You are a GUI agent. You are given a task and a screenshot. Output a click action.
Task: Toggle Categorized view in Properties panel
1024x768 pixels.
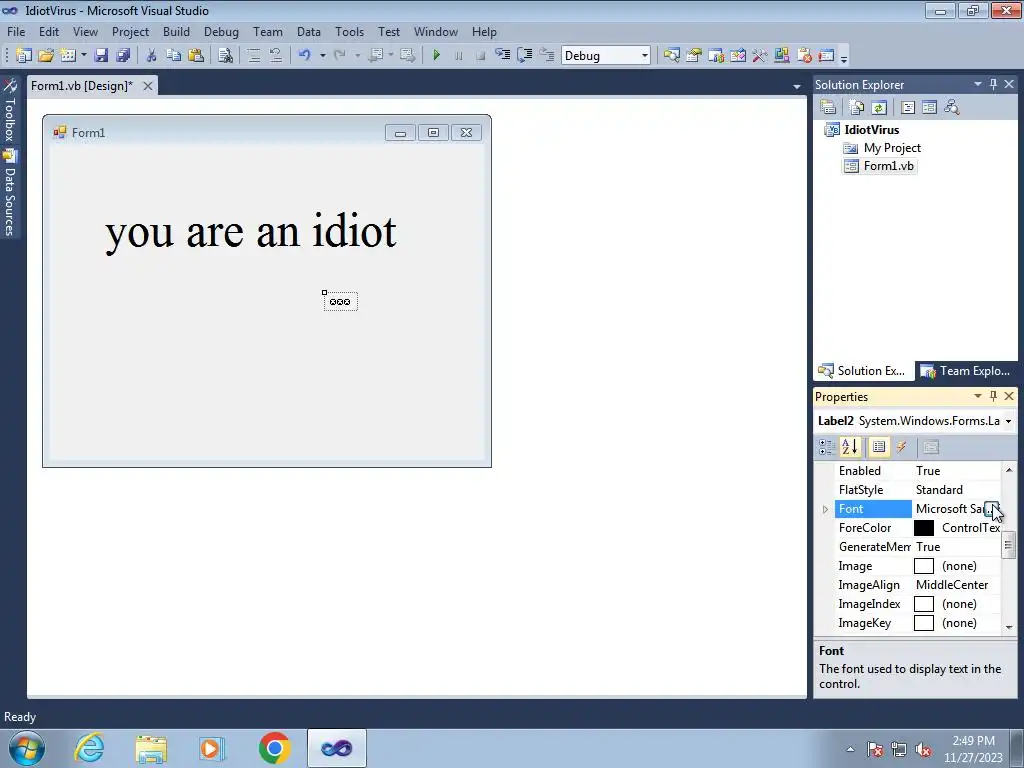[827, 447]
